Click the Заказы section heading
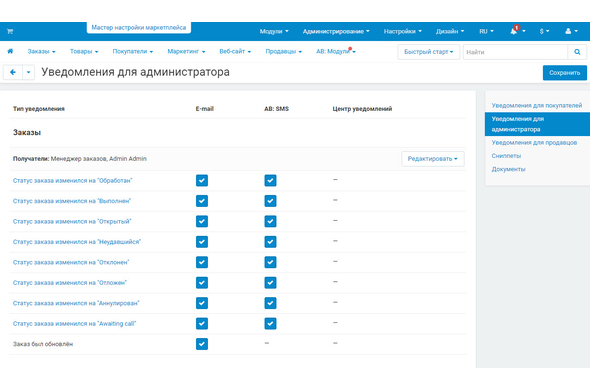 point(27,132)
